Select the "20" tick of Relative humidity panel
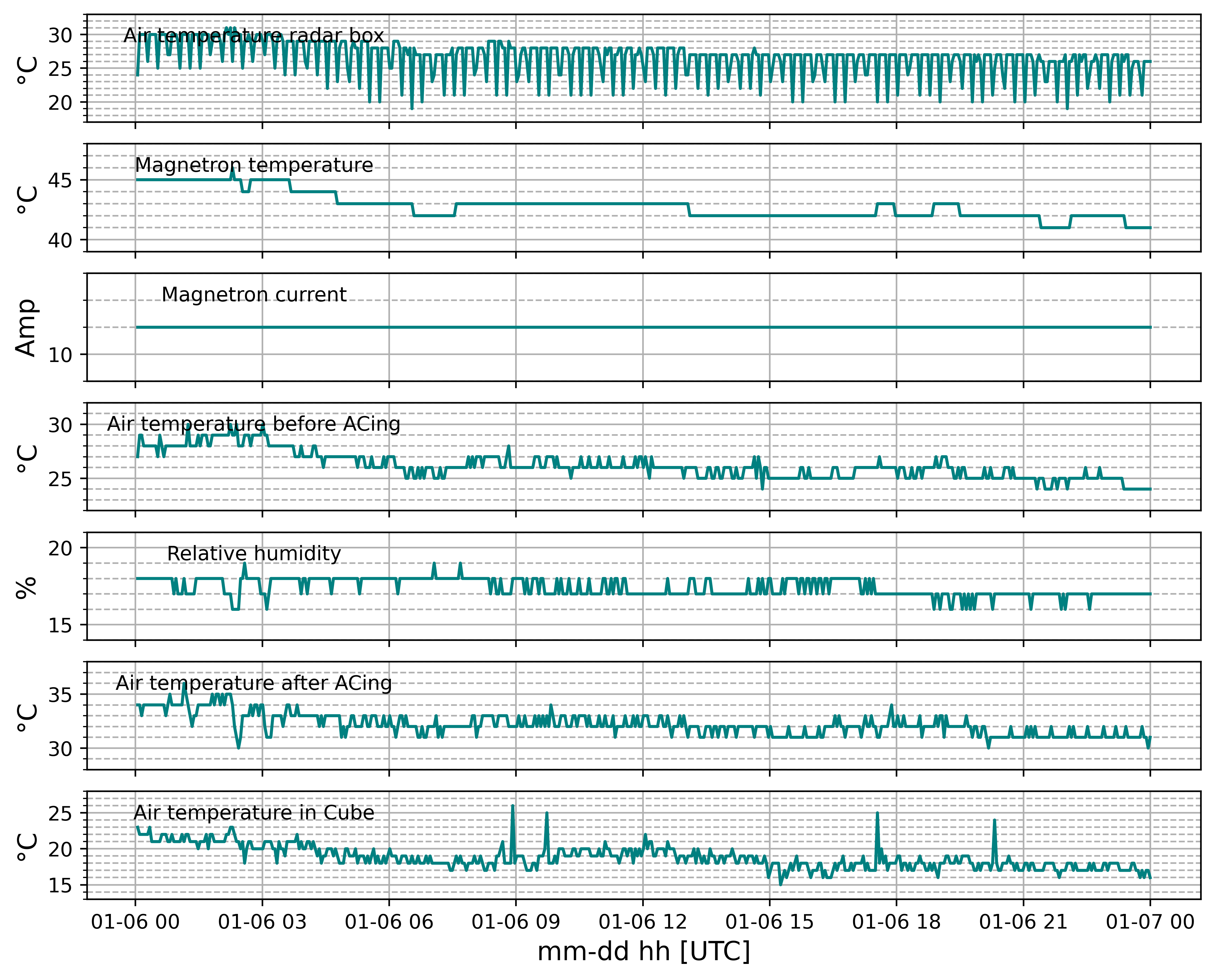This screenshot has width=1215, height=980. pyautogui.click(x=60, y=548)
